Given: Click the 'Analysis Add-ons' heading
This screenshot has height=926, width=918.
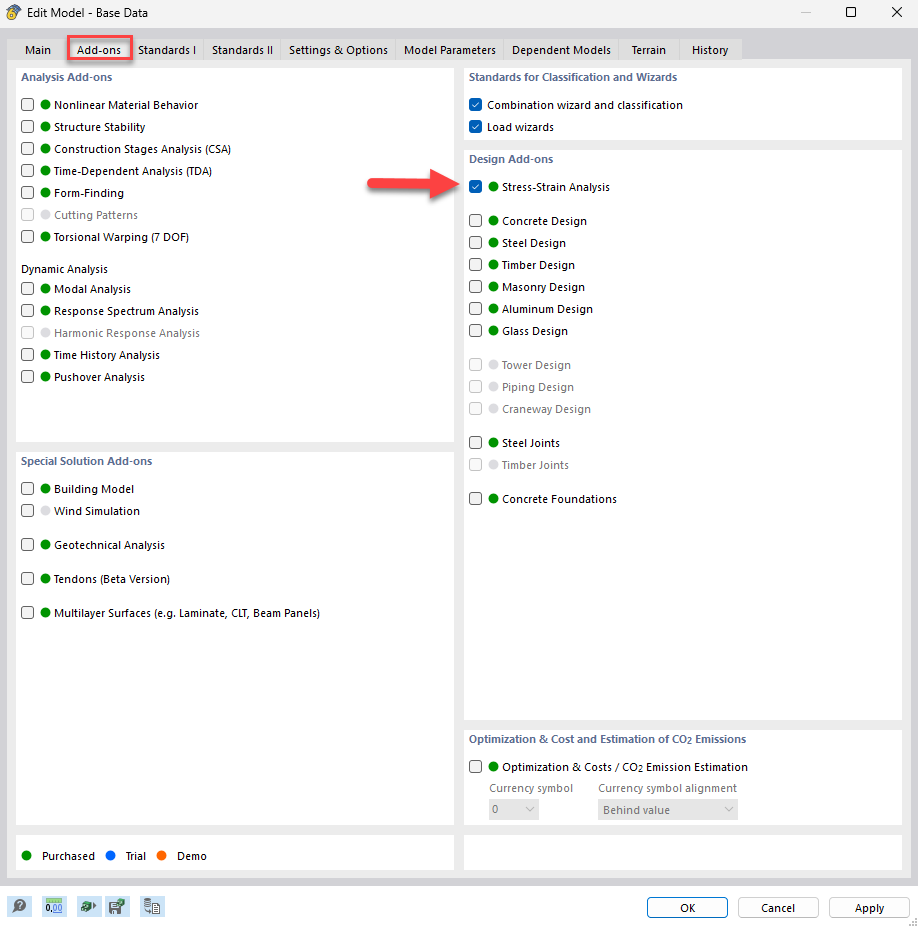Looking at the screenshot, I should pyautogui.click(x=67, y=77).
